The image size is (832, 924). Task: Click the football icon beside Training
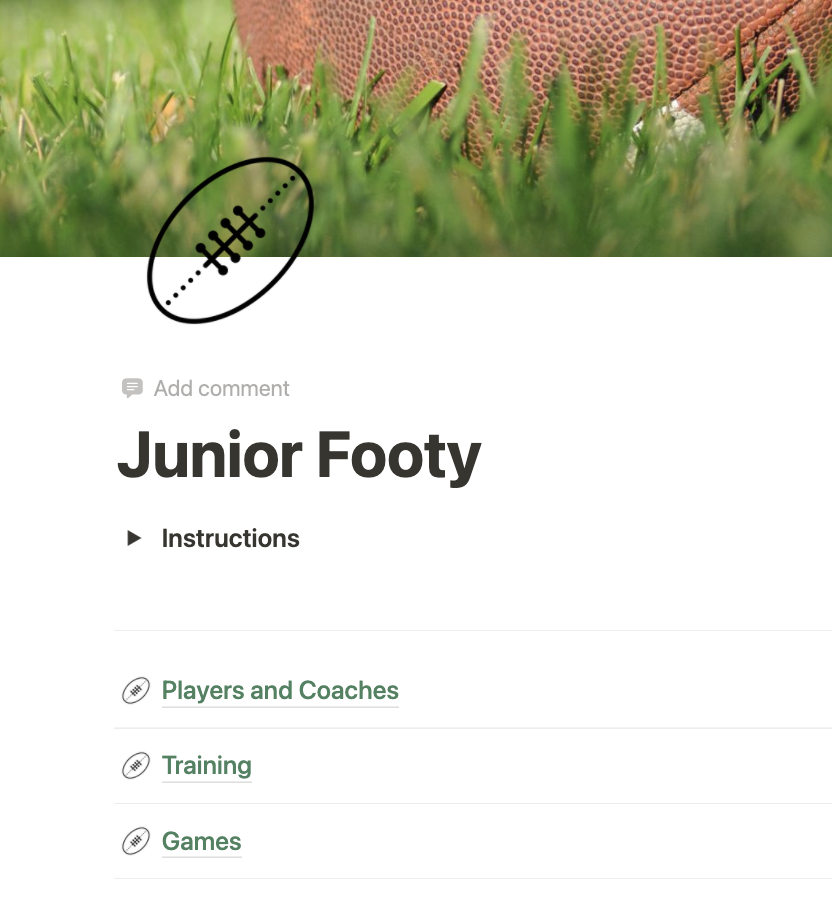(136, 766)
